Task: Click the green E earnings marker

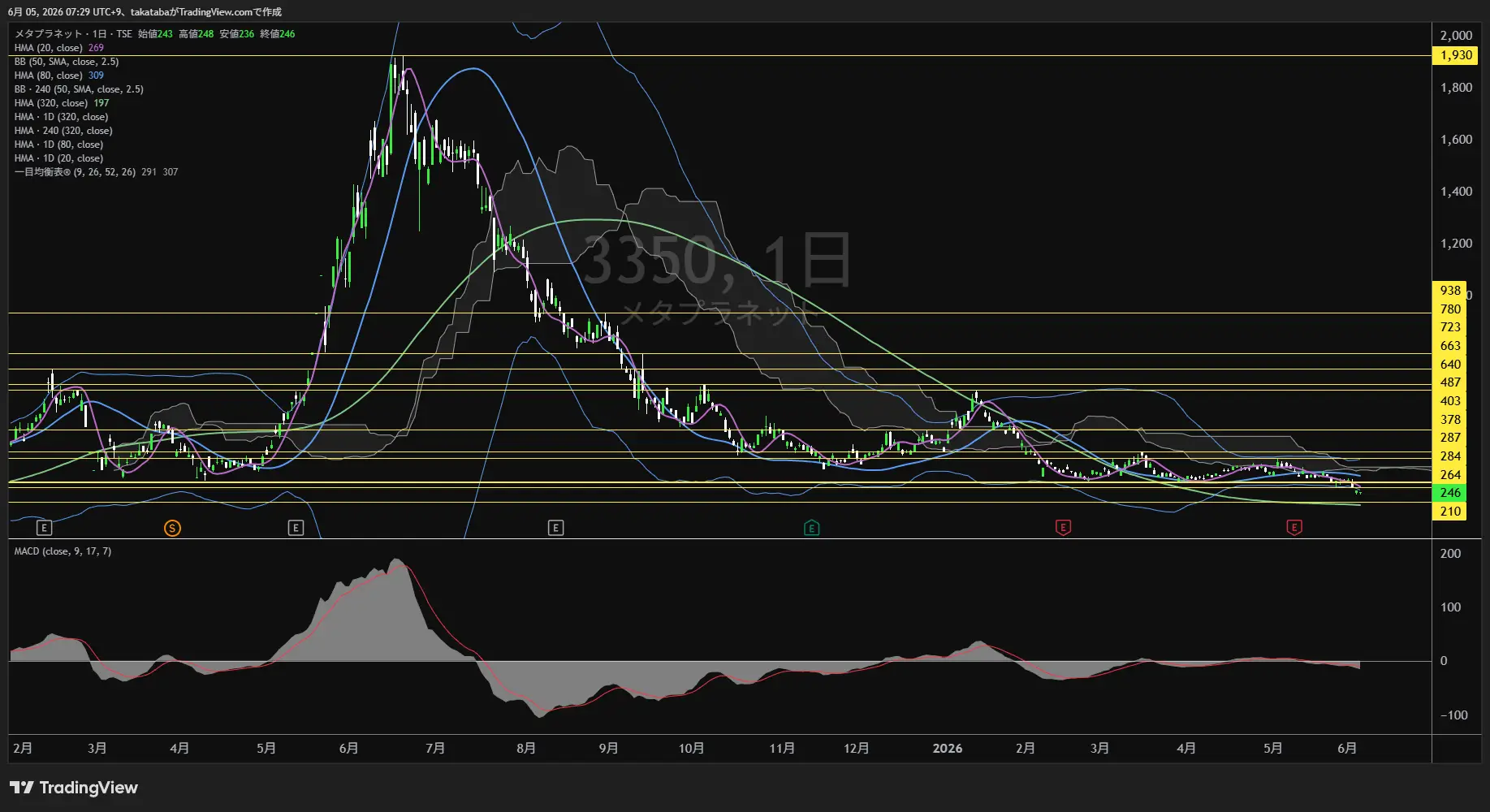Action: click(x=811, y=529)
